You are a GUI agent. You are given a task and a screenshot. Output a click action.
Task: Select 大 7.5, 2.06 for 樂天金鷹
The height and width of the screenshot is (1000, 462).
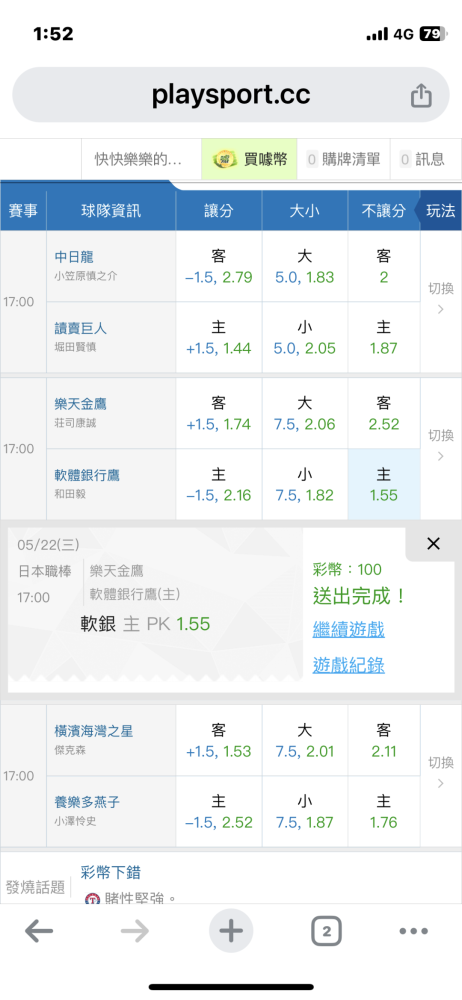coord(304,413)
